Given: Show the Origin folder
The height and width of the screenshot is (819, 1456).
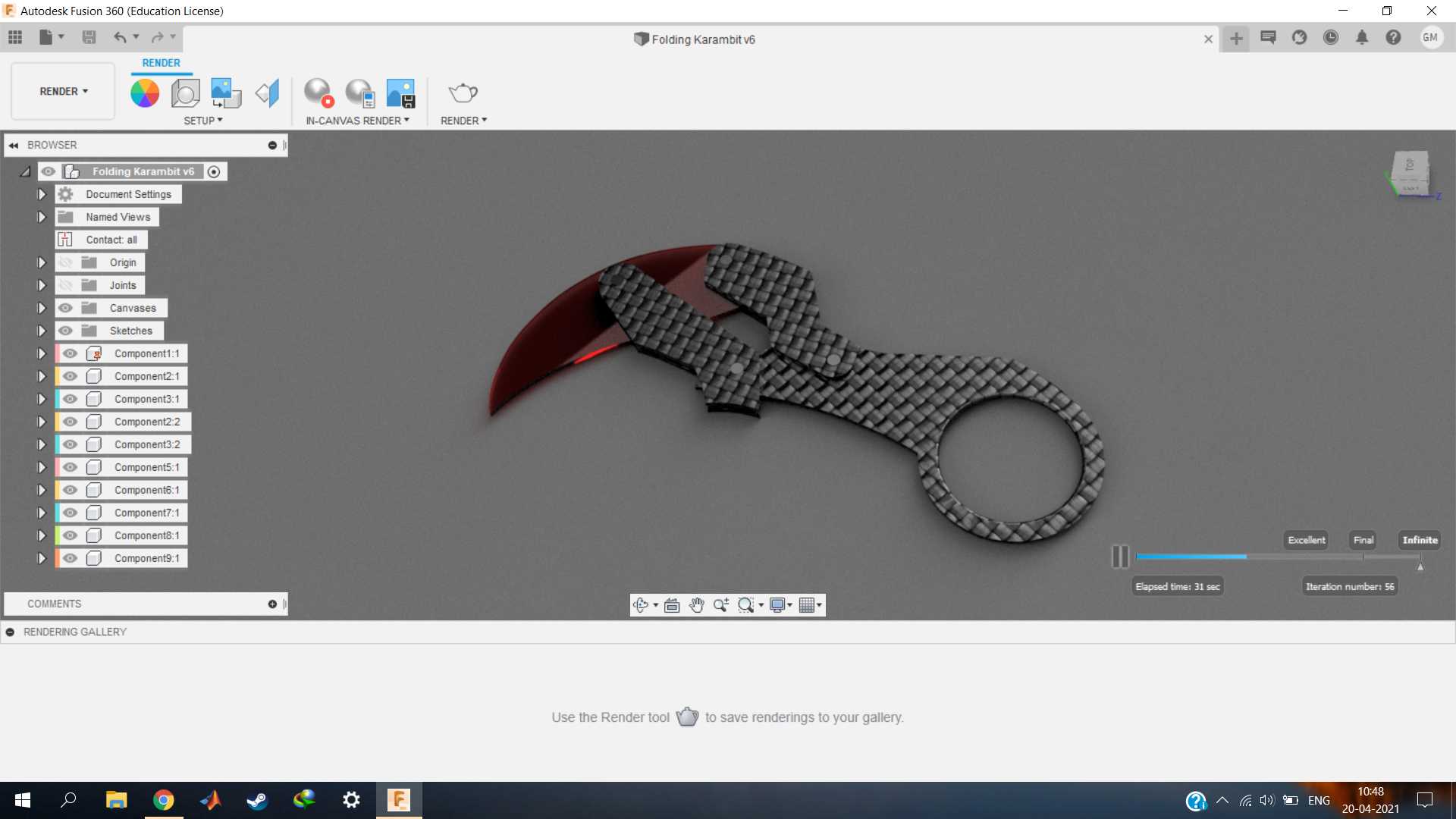Looking at the screenshot, I should (66, 262).
